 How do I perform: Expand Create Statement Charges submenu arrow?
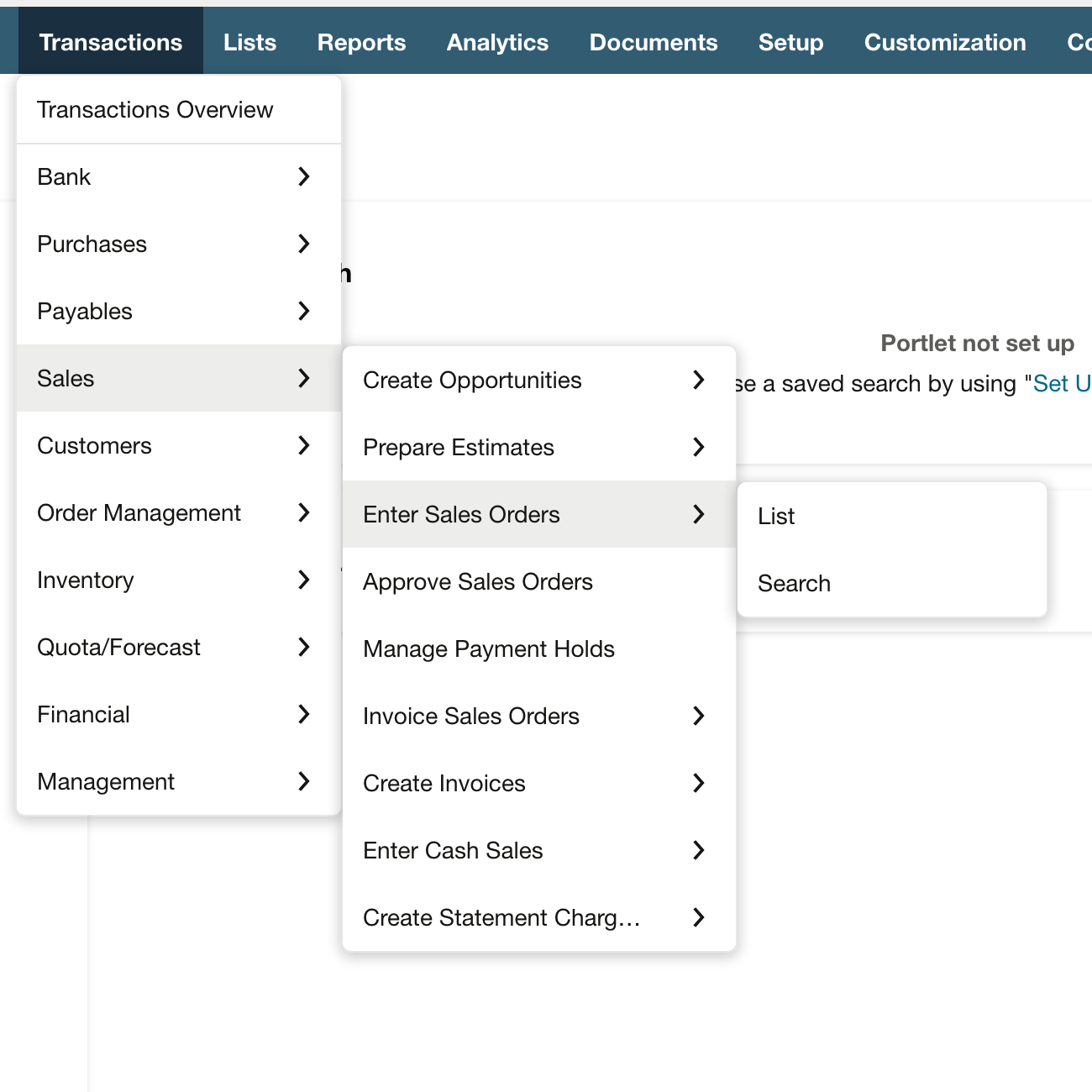tap(699, 917)
